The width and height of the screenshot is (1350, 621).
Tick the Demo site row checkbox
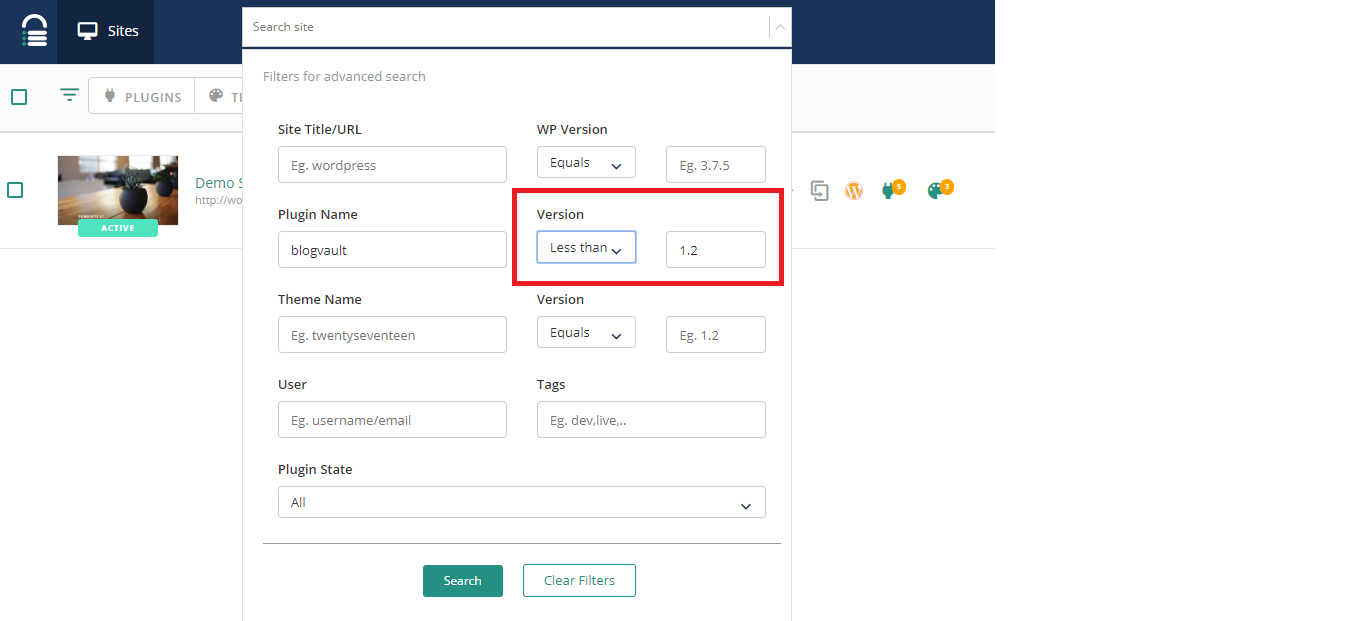click(x=15, y=190)
